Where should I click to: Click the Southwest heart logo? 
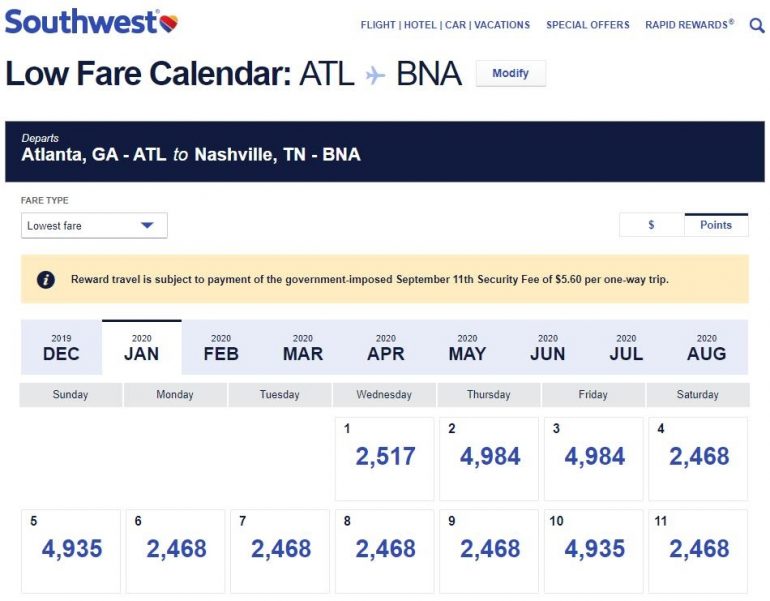(x=168, y=23)
